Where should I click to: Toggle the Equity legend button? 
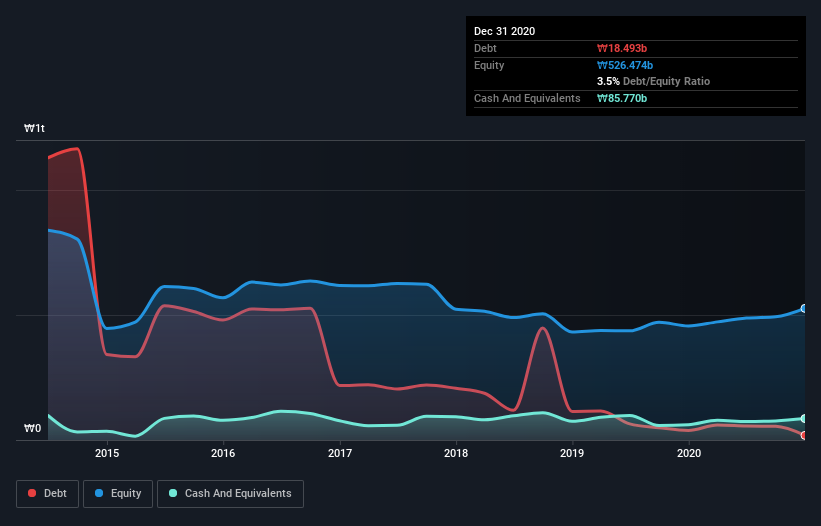pos(118,494)
